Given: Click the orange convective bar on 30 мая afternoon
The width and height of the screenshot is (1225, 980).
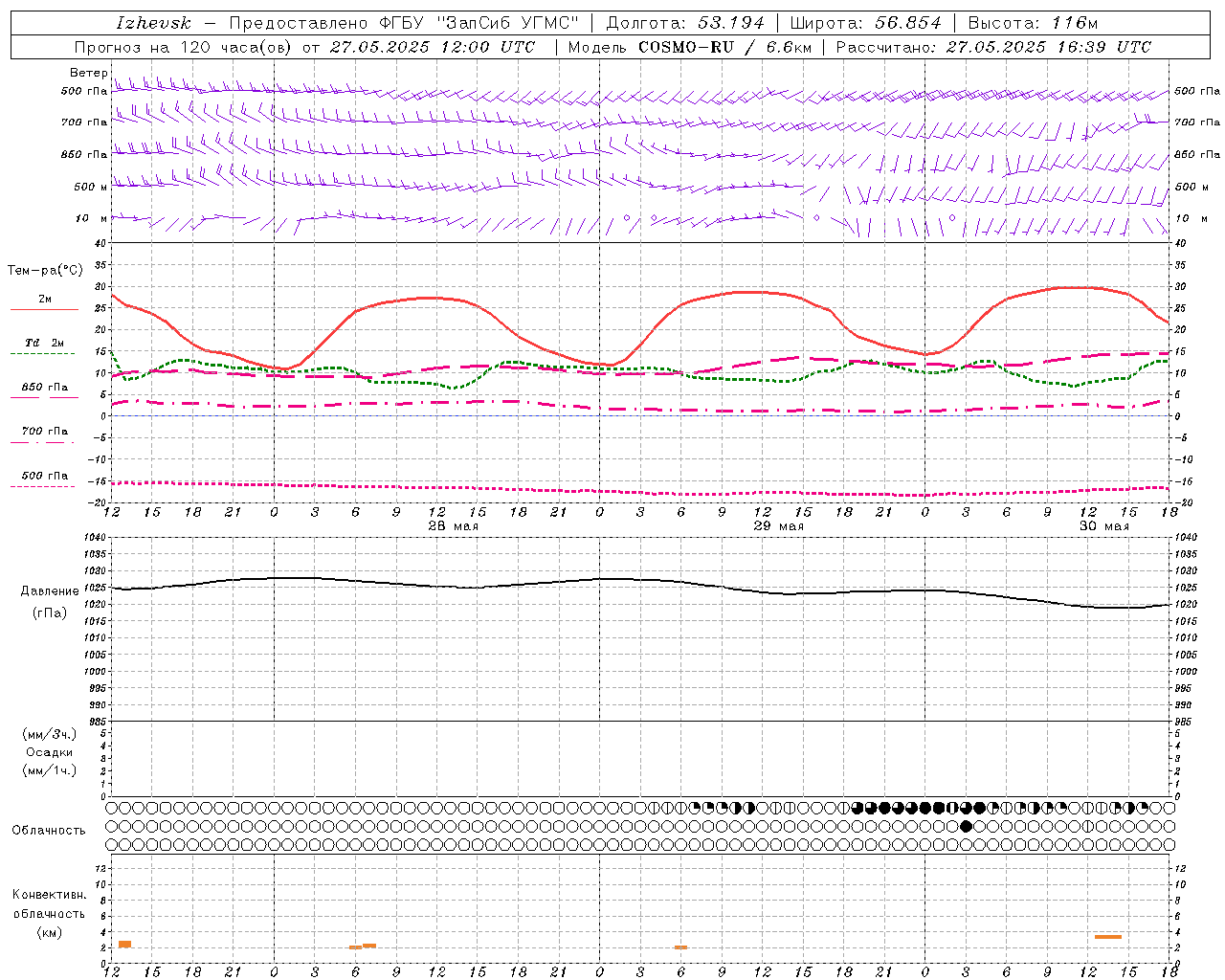Looking at the screenshot, I should pyautogui.click(x=1108, y=937).
